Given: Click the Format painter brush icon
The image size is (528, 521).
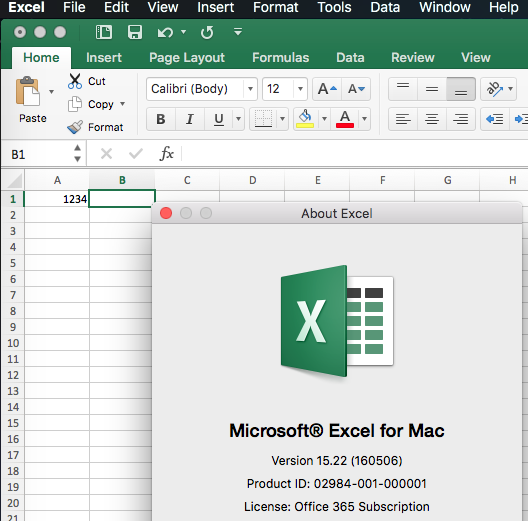Looking at the screenshot, I should coord(75,127).
